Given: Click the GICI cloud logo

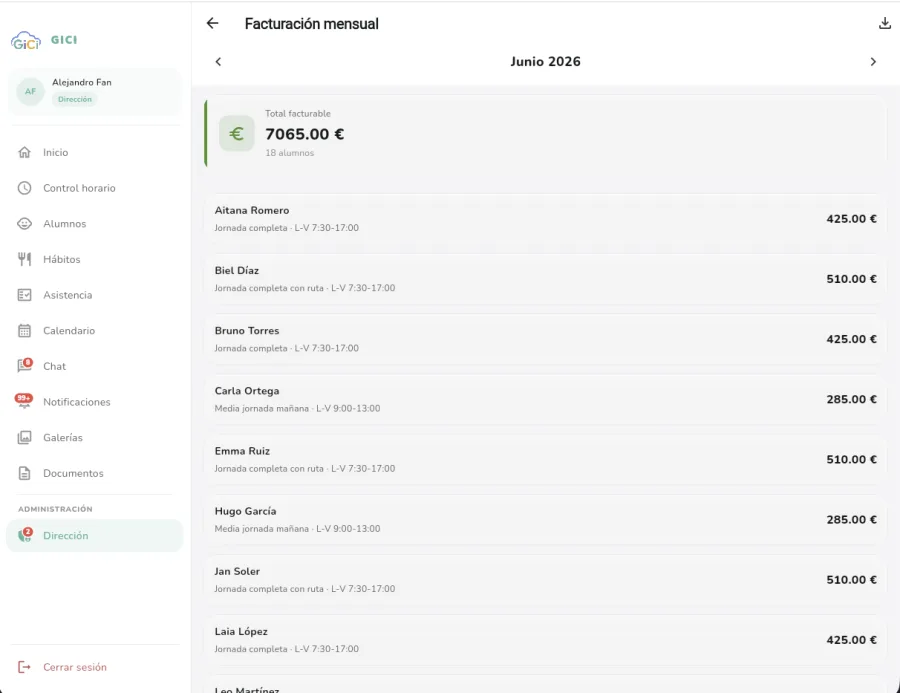Looking at the screenshot, I should (x=26, y=40).
